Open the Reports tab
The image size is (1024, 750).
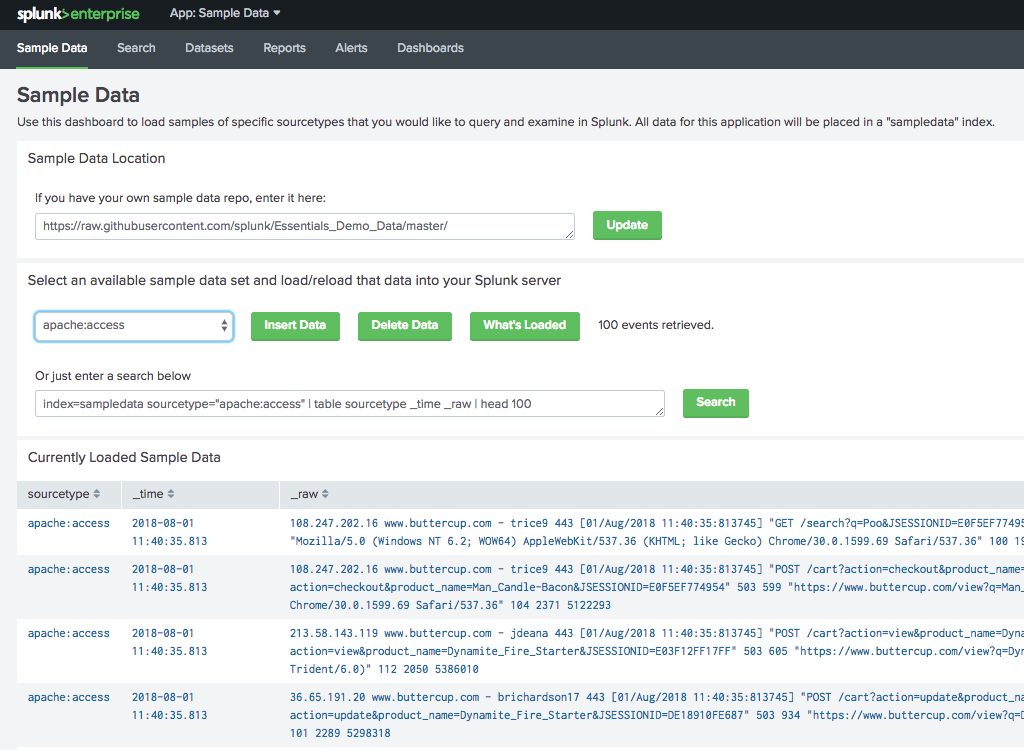tap(284, 48)
